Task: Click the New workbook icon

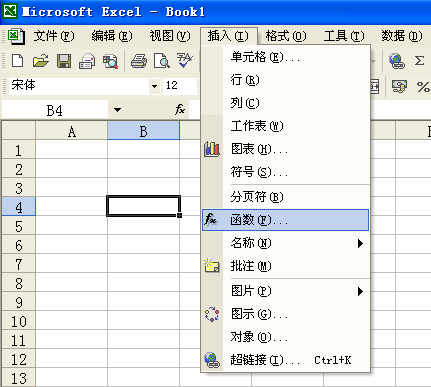Action: pyautogui.click(x=18, y=61)
